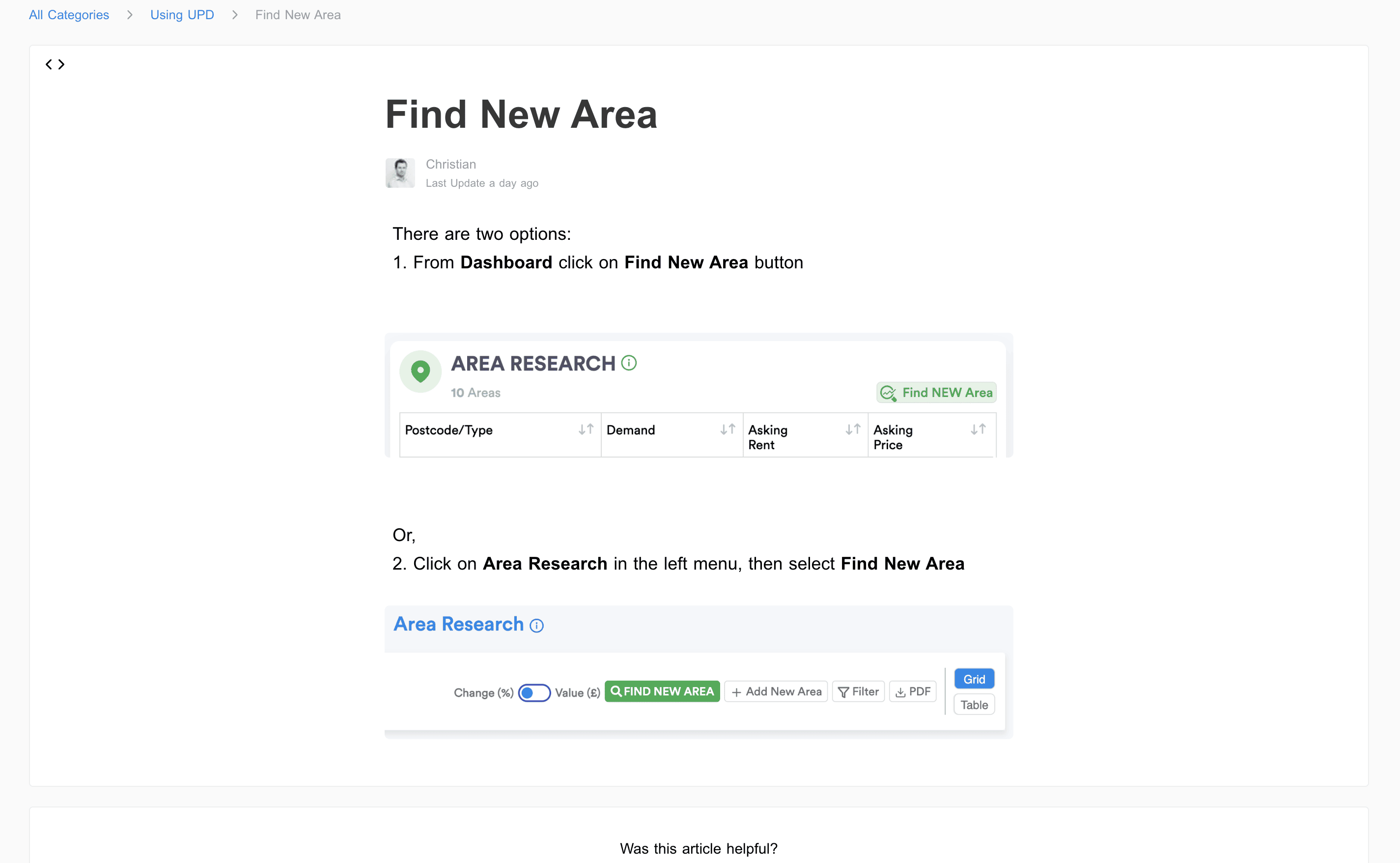
Task: Click sort arrows in Postcode/Type column
Action: pyautogui.click(x=586, y=429)
